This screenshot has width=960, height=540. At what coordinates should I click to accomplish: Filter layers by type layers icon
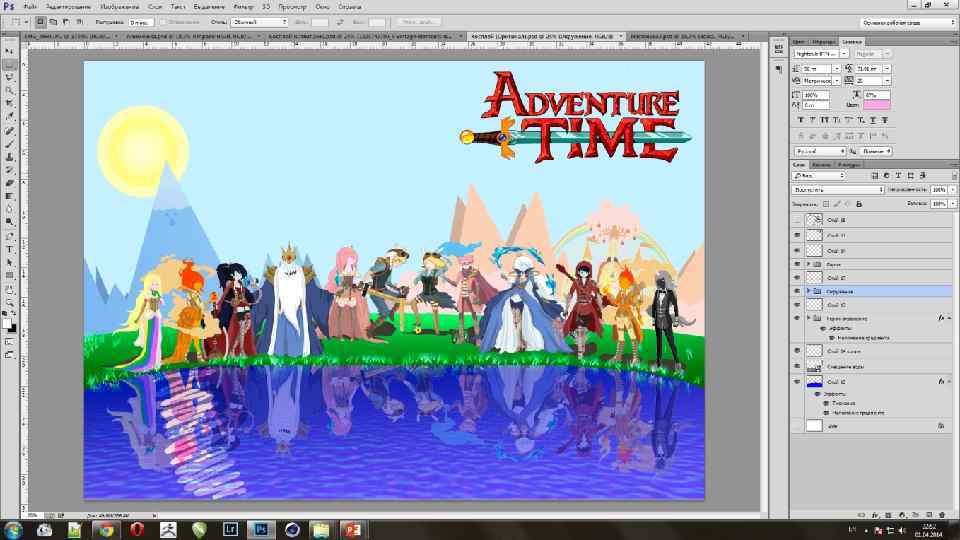pyautogui.click(x=898, y=176)
